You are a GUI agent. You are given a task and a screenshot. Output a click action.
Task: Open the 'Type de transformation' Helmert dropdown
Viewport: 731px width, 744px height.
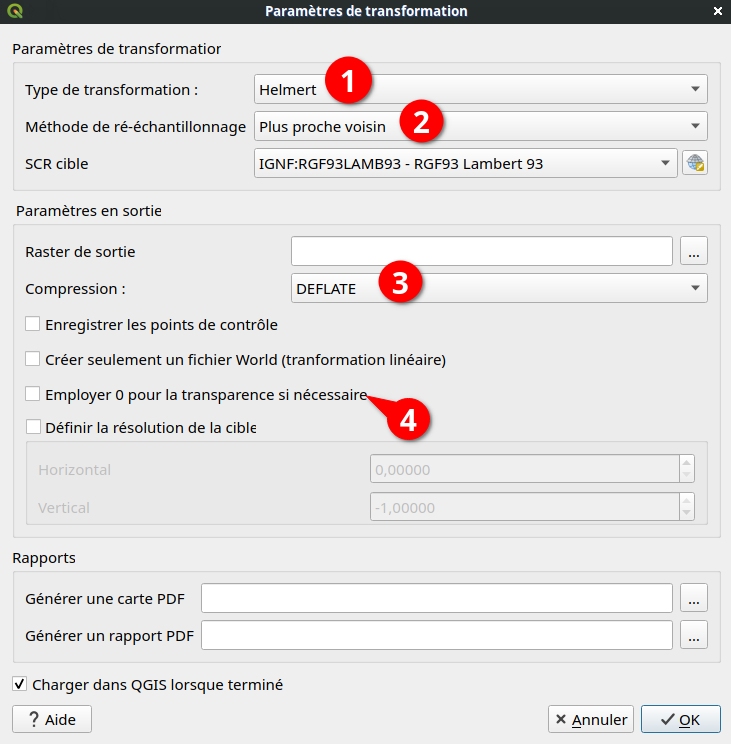(480, 89)
